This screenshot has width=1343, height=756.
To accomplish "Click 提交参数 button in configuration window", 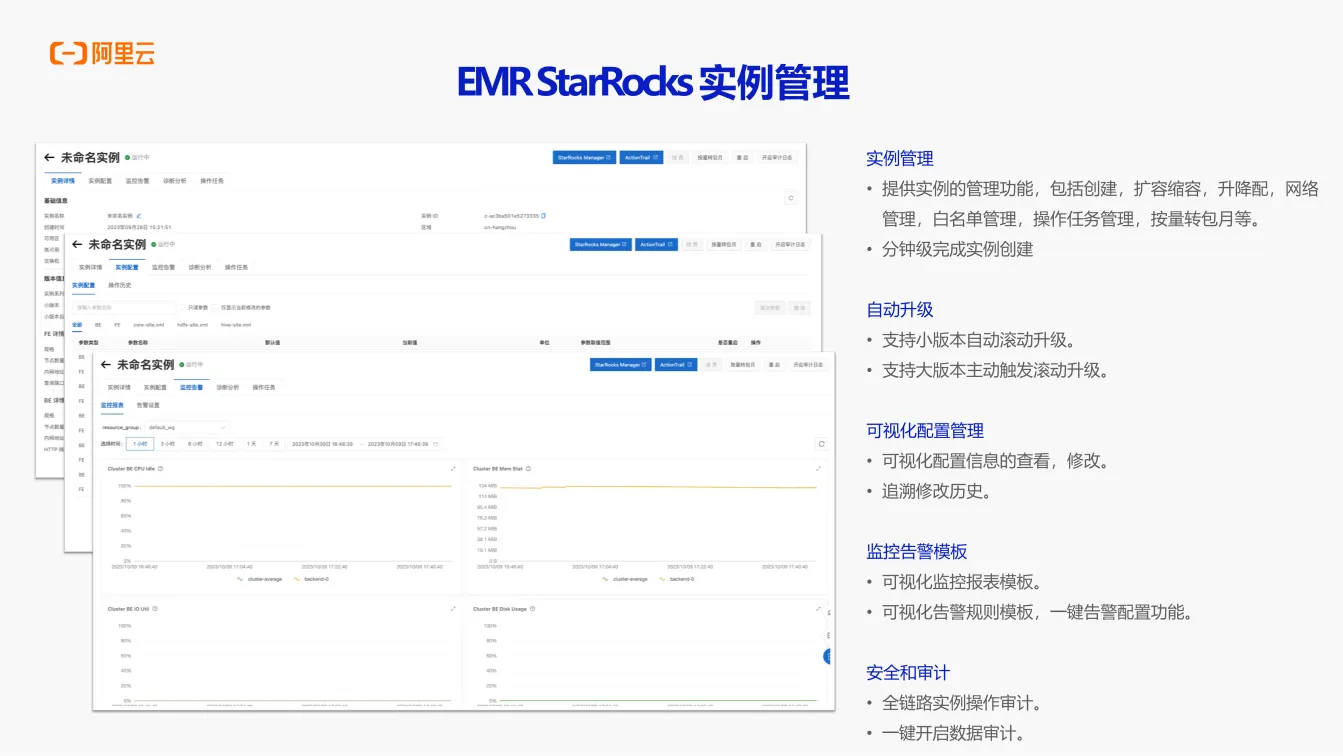I will pyautogui.click(x=769, y=308).
